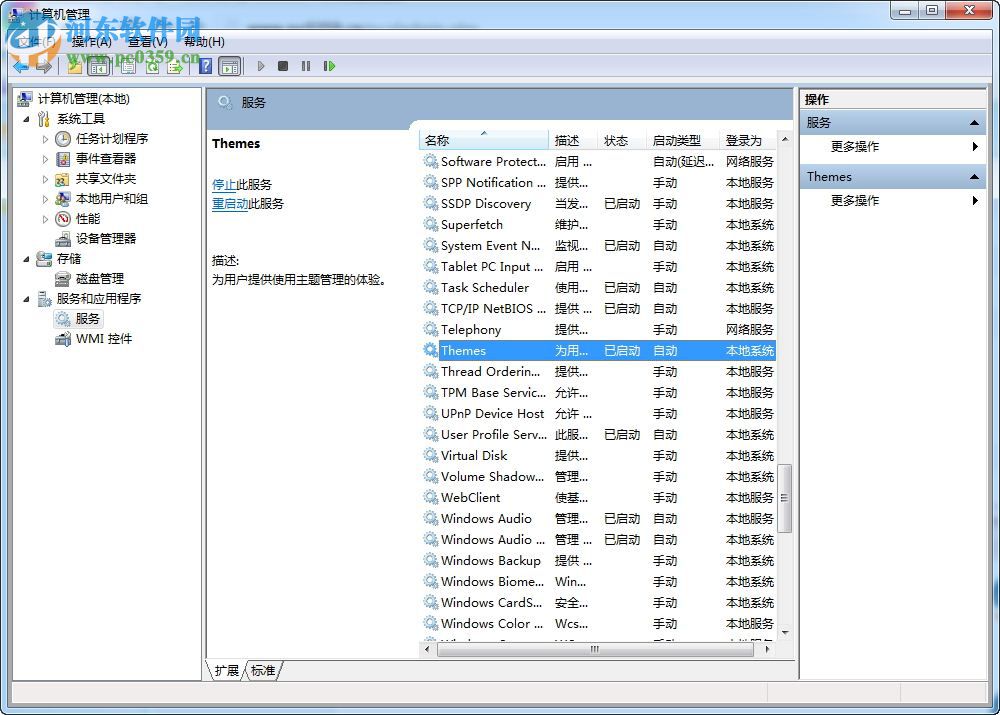This screenshot has width=1000, height=715.
Task: Click the Start Service toolbar icon
Action: (261, 66)
